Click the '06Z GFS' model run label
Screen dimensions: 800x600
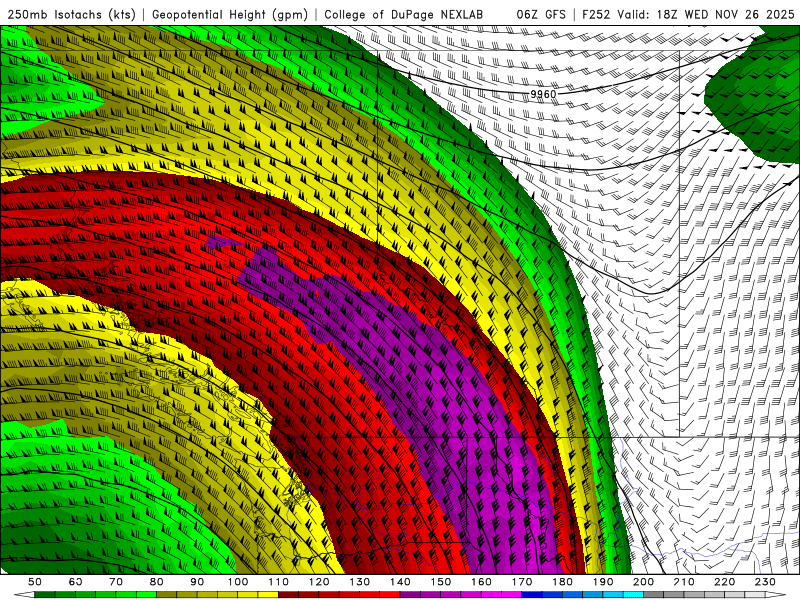[x=541, y=15]
